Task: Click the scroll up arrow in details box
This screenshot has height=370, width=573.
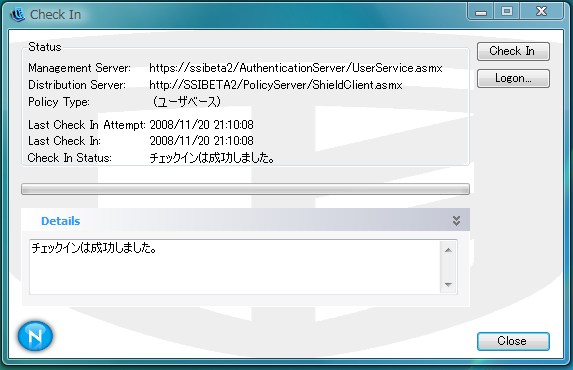Action: pyautogui.click(x=448, y=250)
